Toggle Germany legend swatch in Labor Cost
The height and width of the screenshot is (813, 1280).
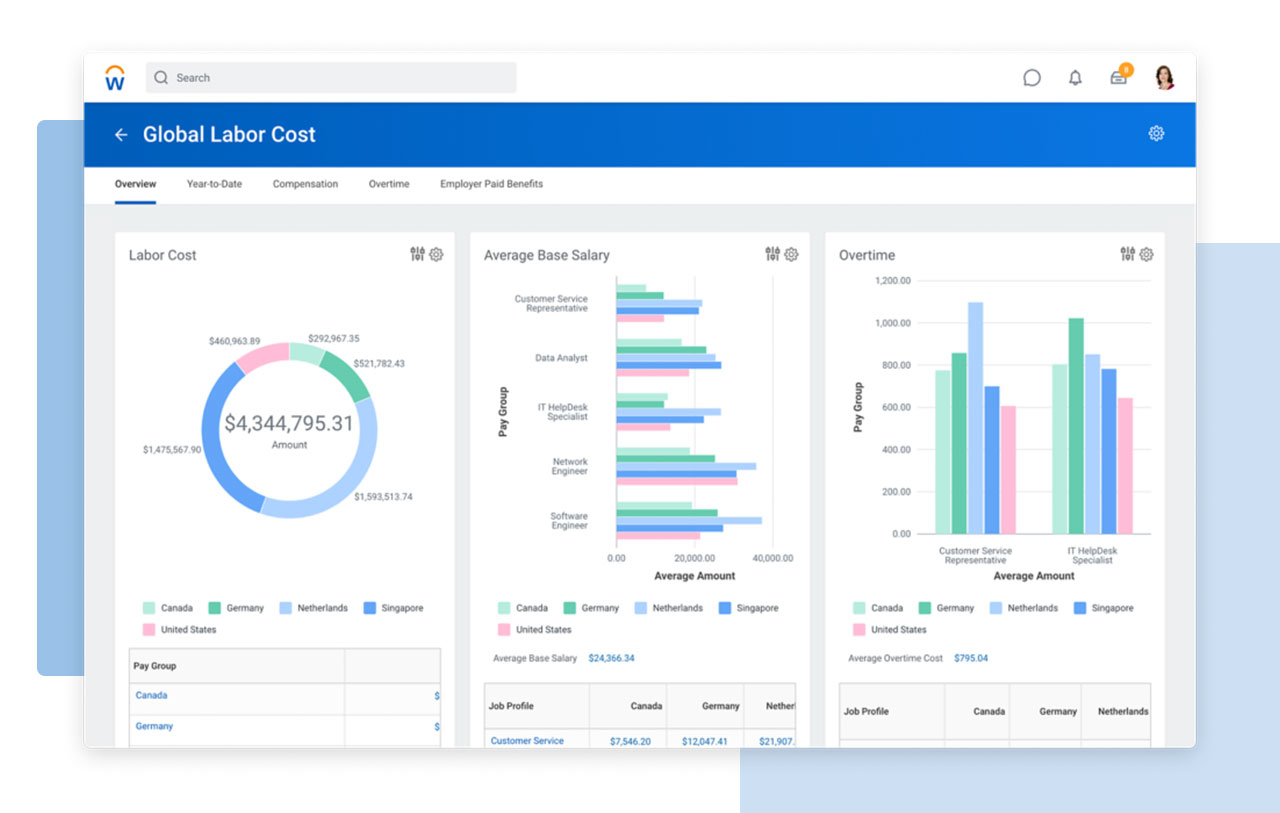[214, 608]
